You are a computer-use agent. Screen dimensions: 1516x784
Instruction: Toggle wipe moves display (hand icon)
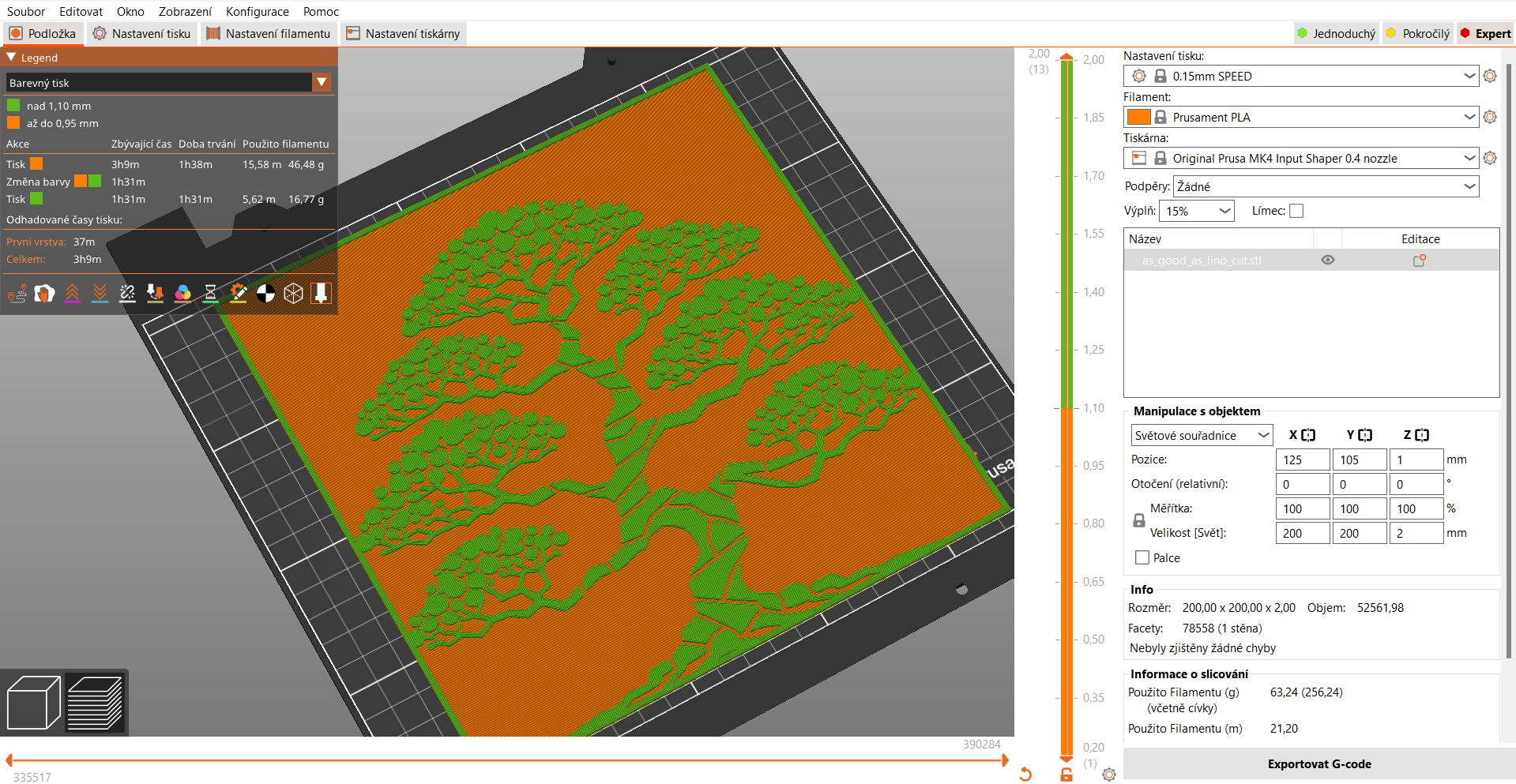(44, 293)
